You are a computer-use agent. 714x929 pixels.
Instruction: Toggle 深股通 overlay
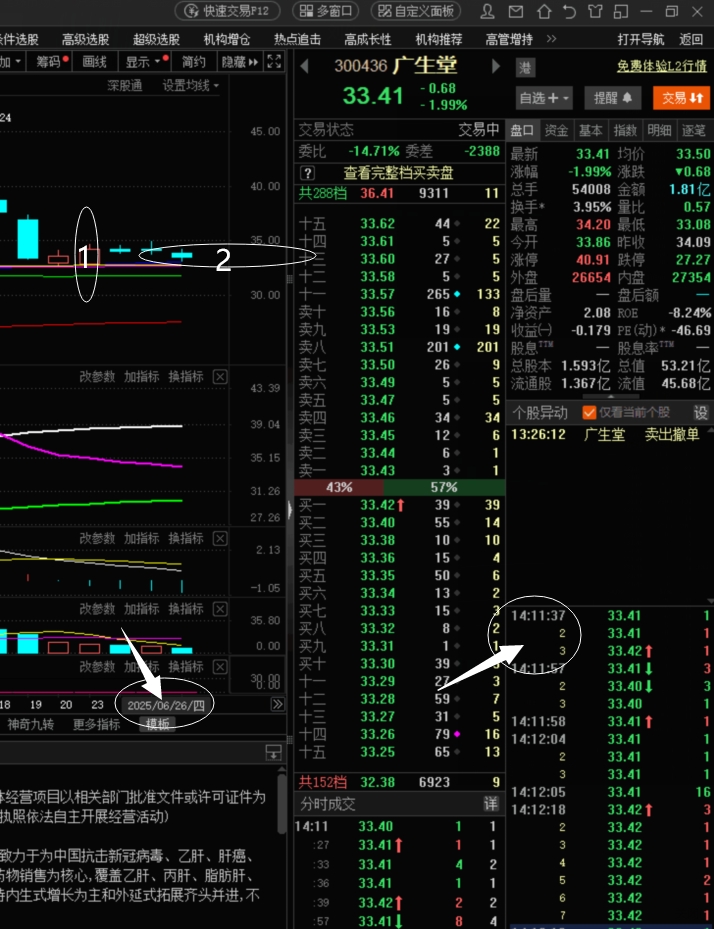pyautogui.click(x=125, y=85)
